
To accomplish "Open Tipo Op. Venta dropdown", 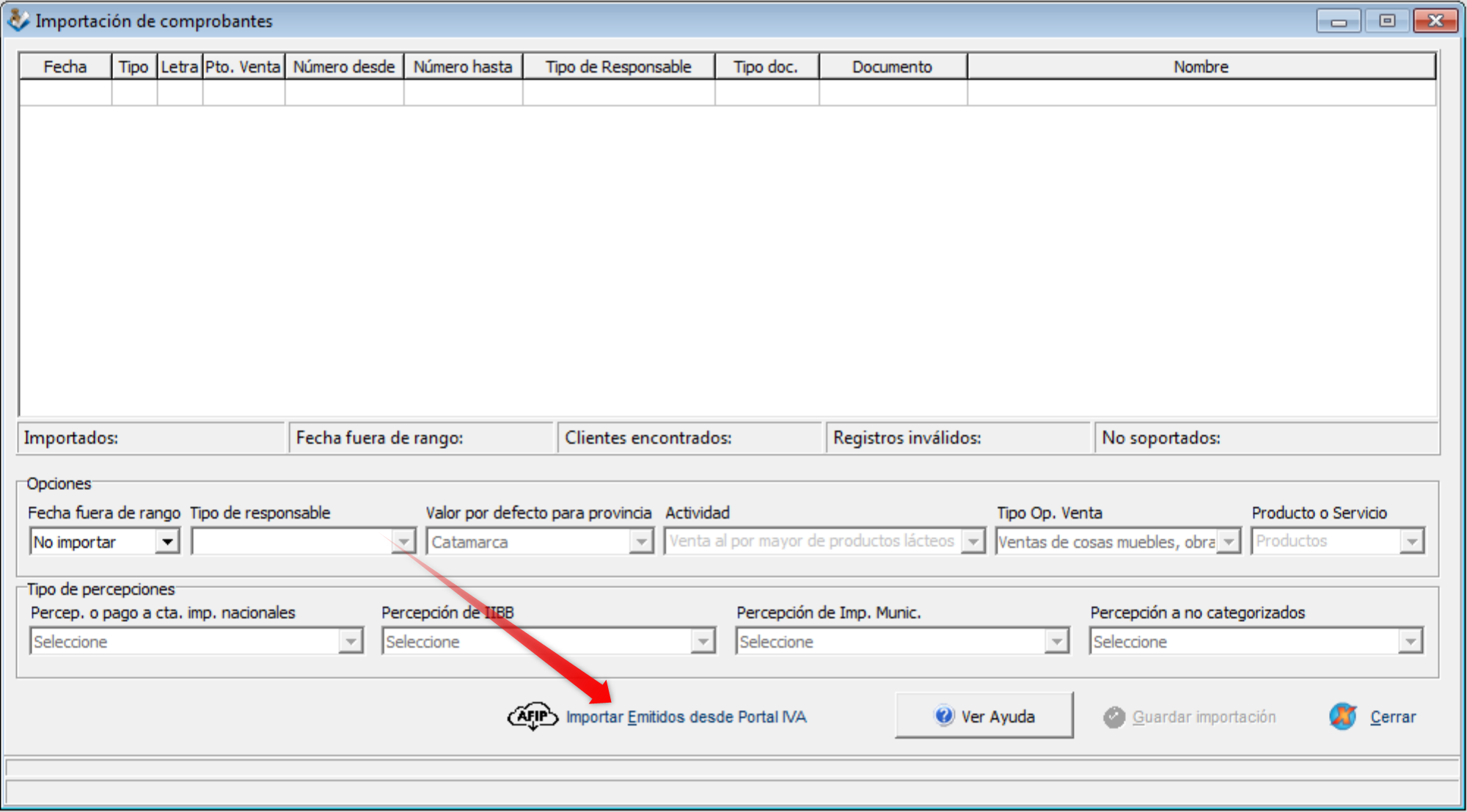I will (x=1229, y=542).
